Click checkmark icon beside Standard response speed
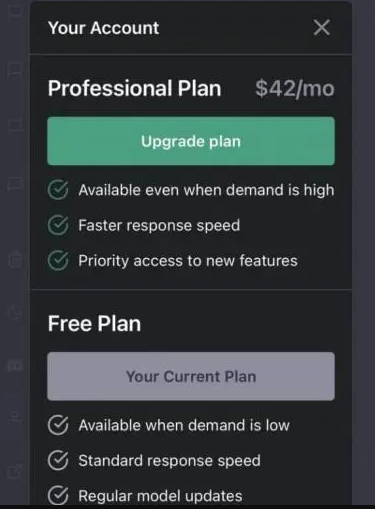Screen dimensions: 375x509 [x=58, y=461]
